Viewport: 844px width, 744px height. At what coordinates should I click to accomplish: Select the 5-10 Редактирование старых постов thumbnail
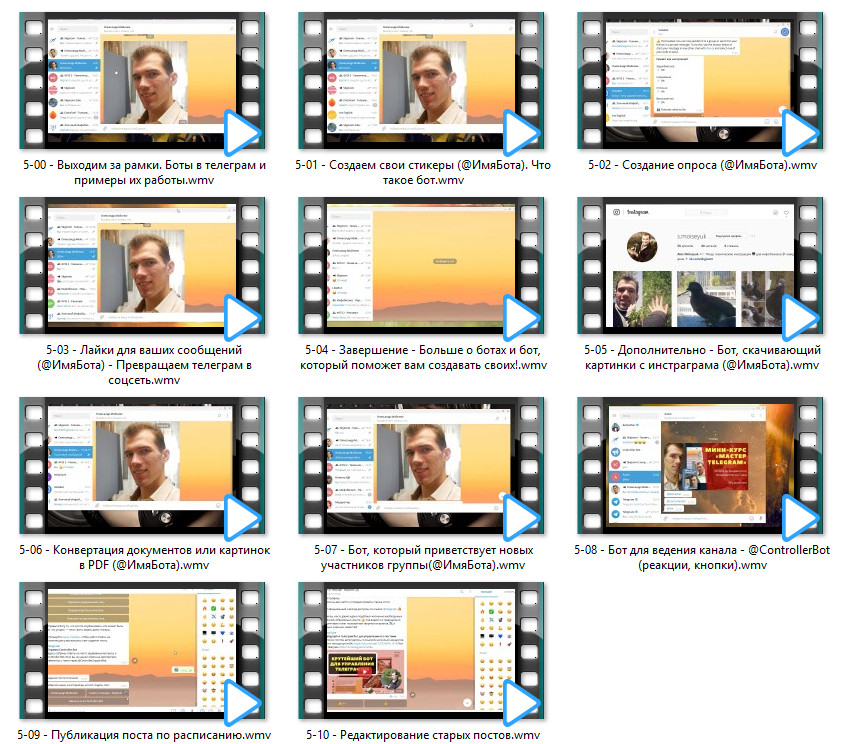tap(420, 650)
